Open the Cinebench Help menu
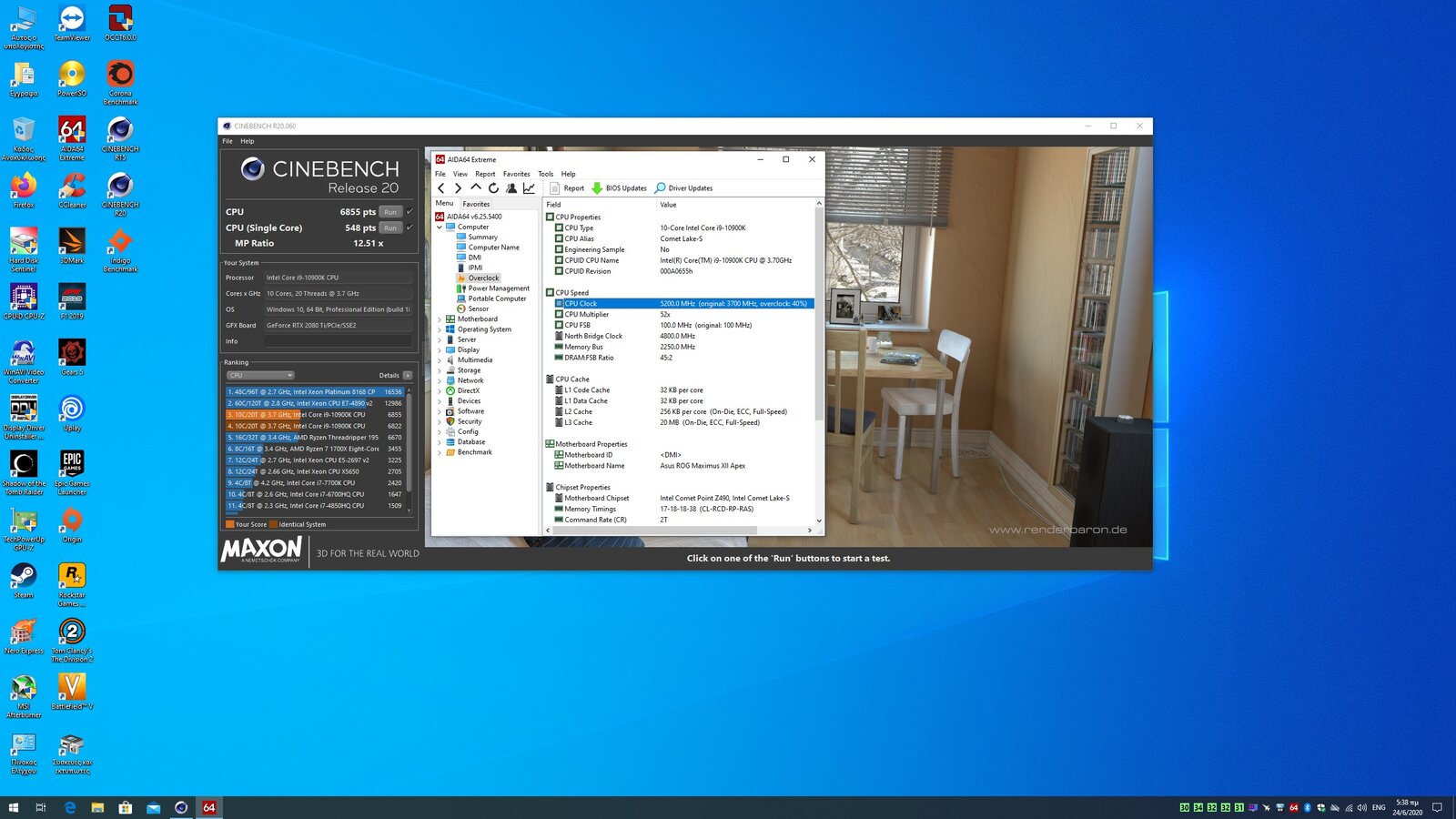 pos(248,141)
